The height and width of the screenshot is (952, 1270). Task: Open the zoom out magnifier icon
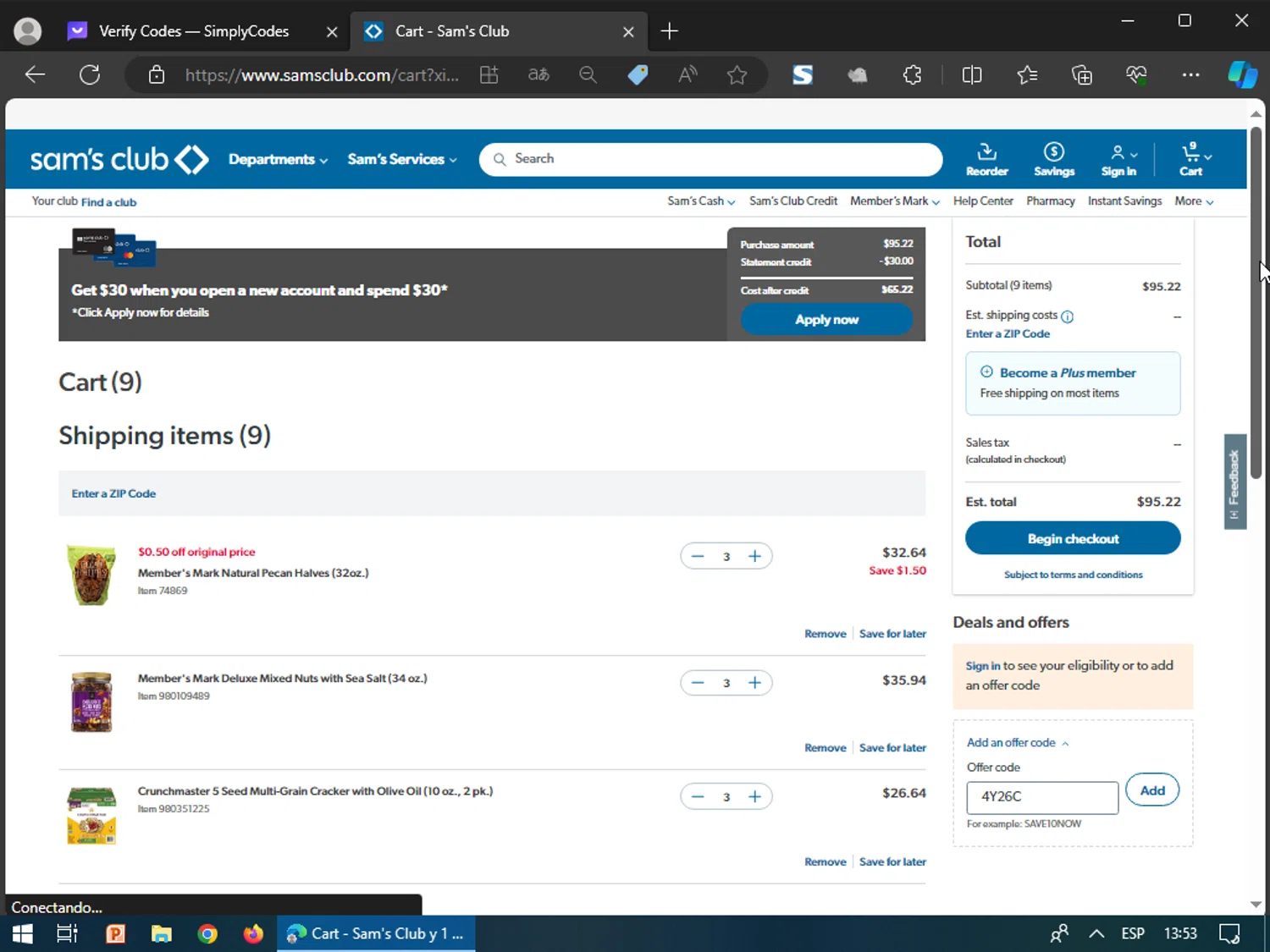(588, 75)
